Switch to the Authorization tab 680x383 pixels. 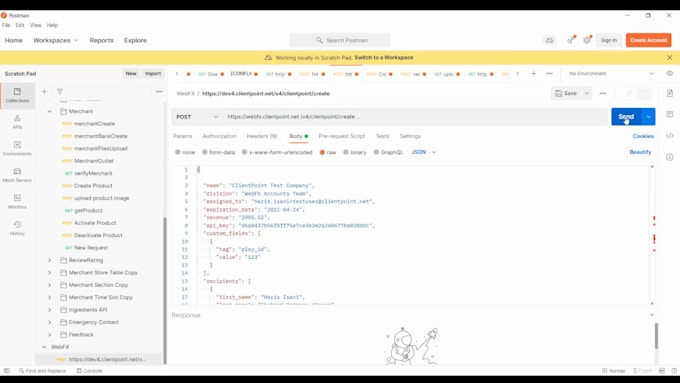(219, 136)
